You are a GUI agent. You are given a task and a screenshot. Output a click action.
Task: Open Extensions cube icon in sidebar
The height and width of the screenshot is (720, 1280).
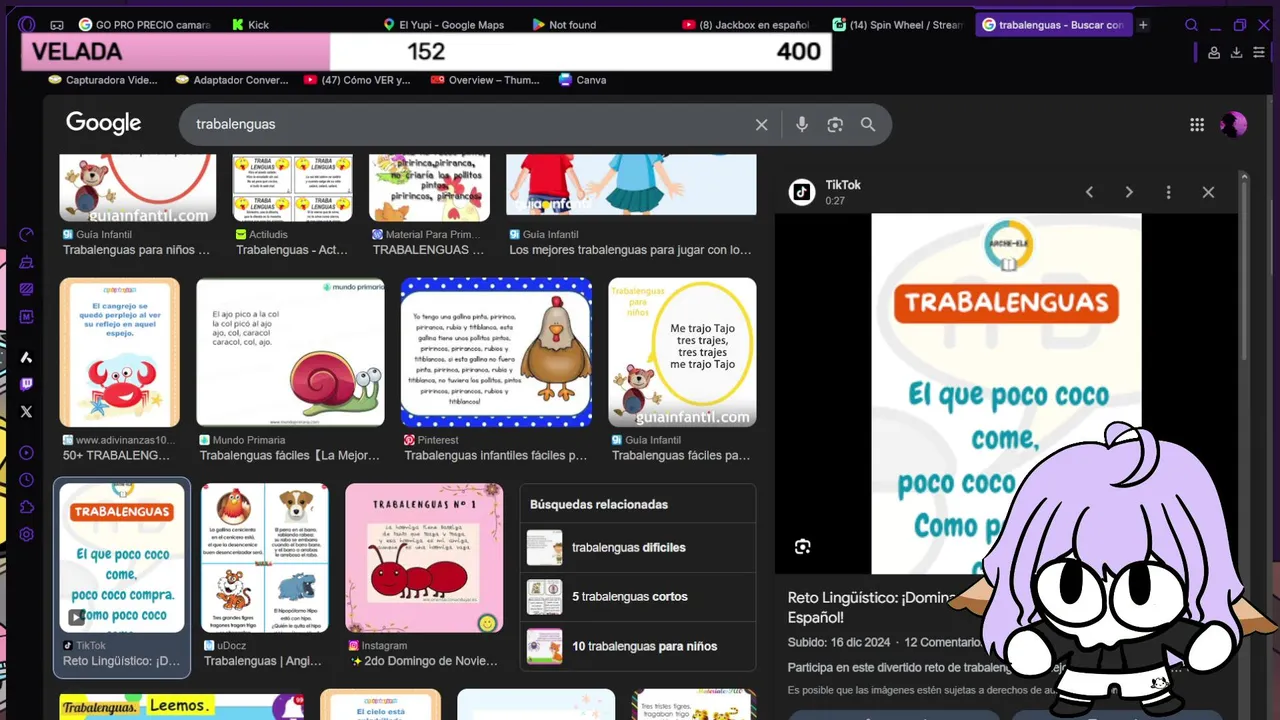coord(27,507)
